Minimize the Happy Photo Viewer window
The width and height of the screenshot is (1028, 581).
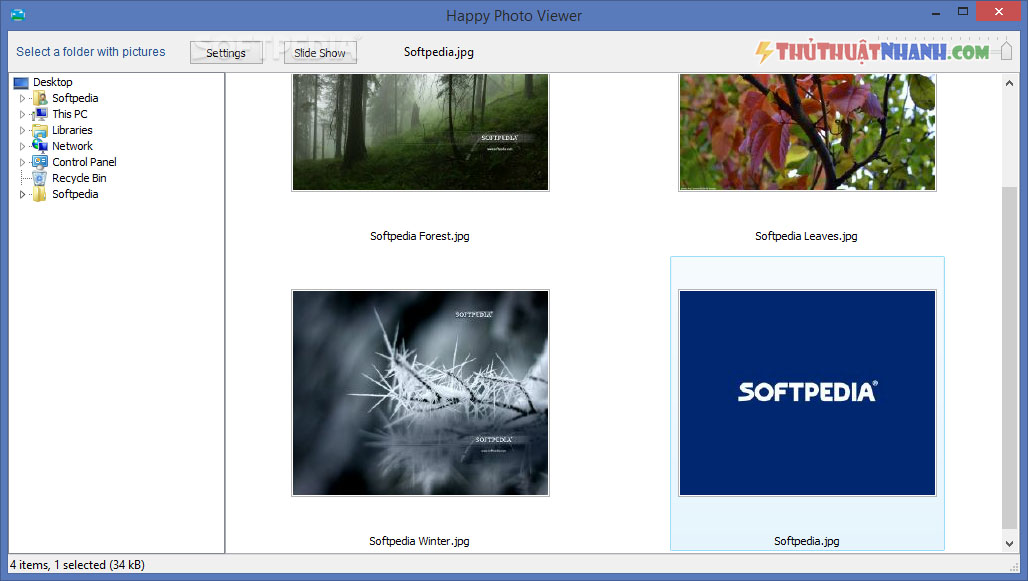936,12
